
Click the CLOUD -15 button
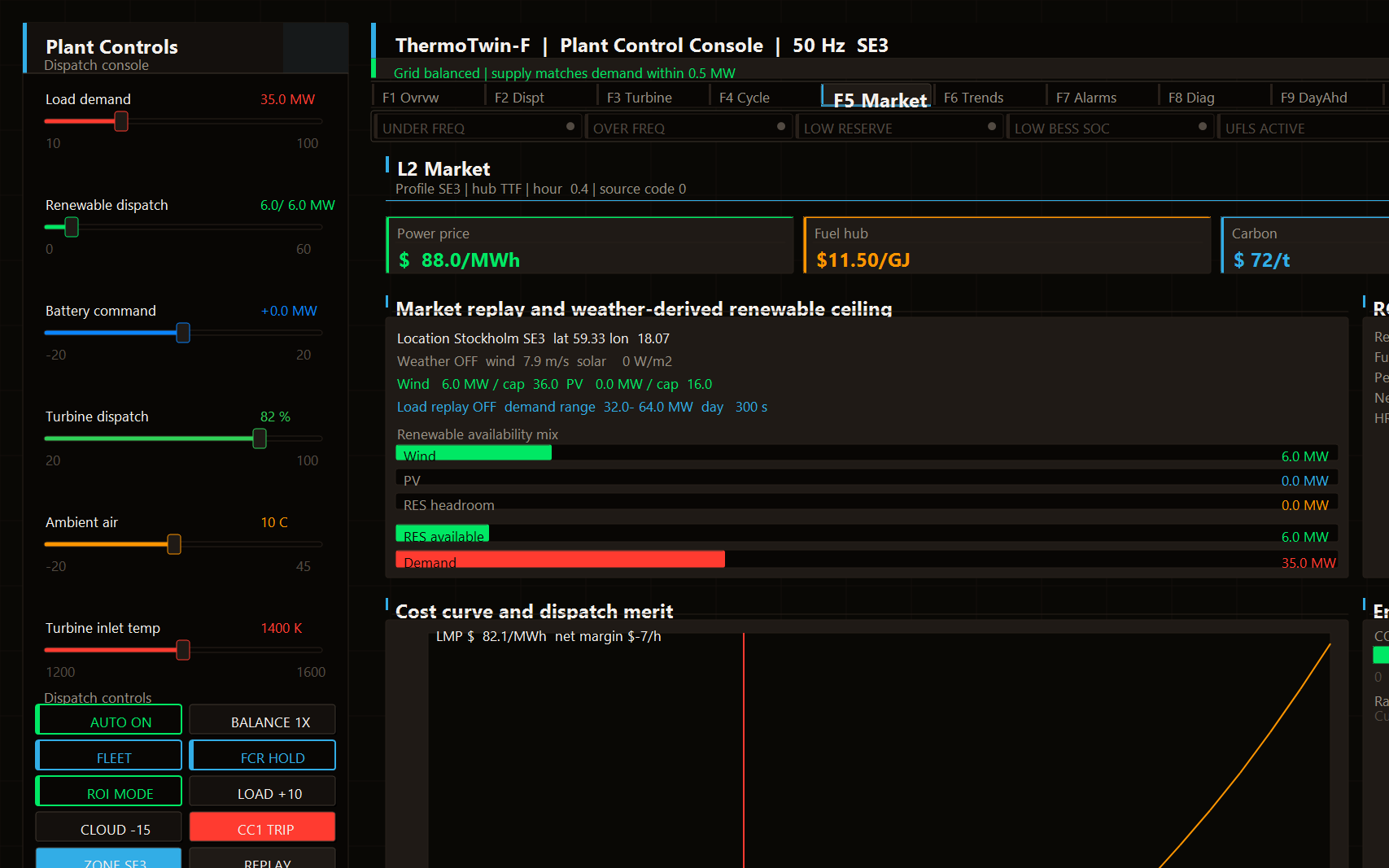(109, 828)
